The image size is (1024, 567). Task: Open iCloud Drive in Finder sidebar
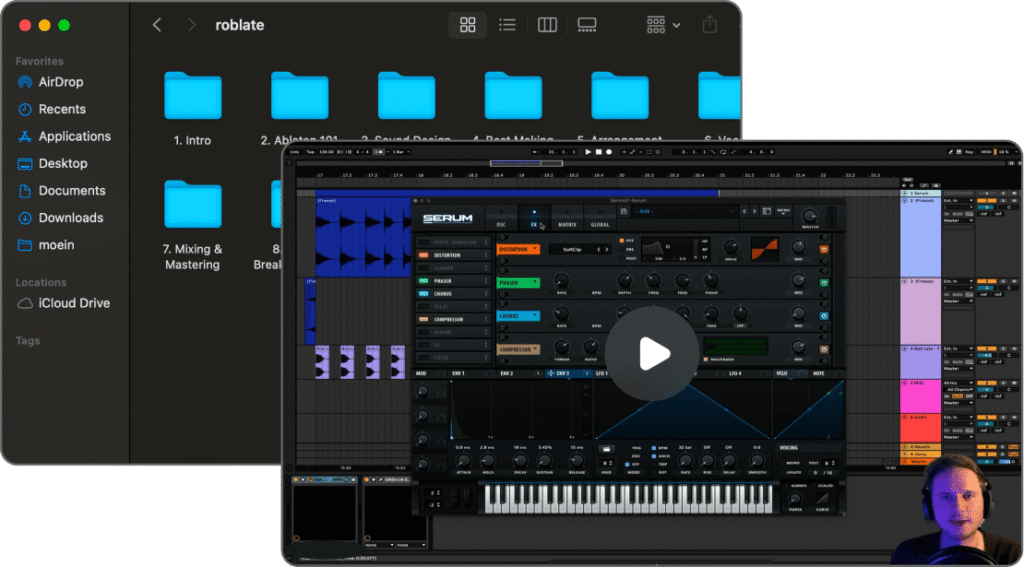[x=63, y=303]
